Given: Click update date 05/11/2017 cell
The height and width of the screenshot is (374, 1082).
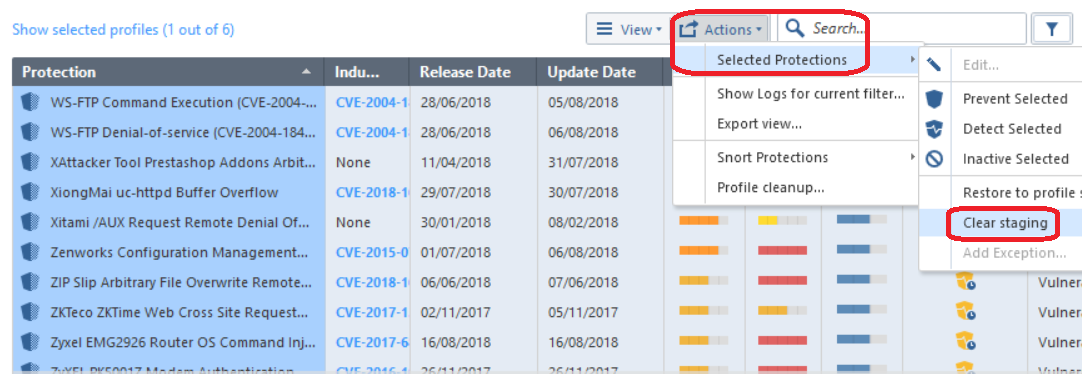Looking at the screenshot, I should pyautogui.click(x=582, y=313).
